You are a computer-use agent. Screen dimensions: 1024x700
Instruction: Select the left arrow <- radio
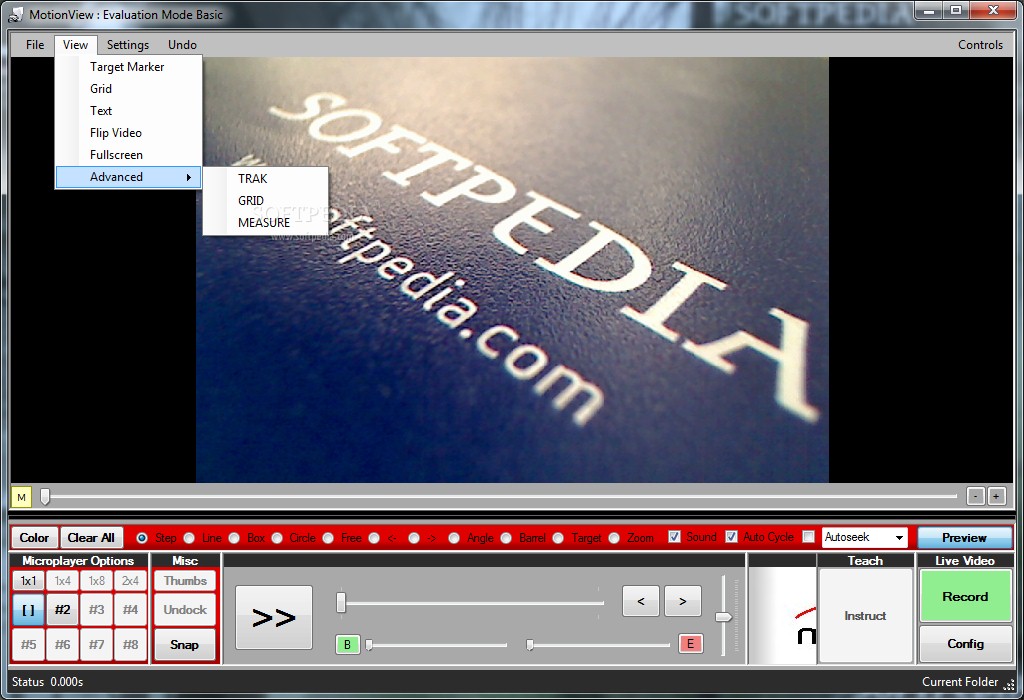pos(374,538)
